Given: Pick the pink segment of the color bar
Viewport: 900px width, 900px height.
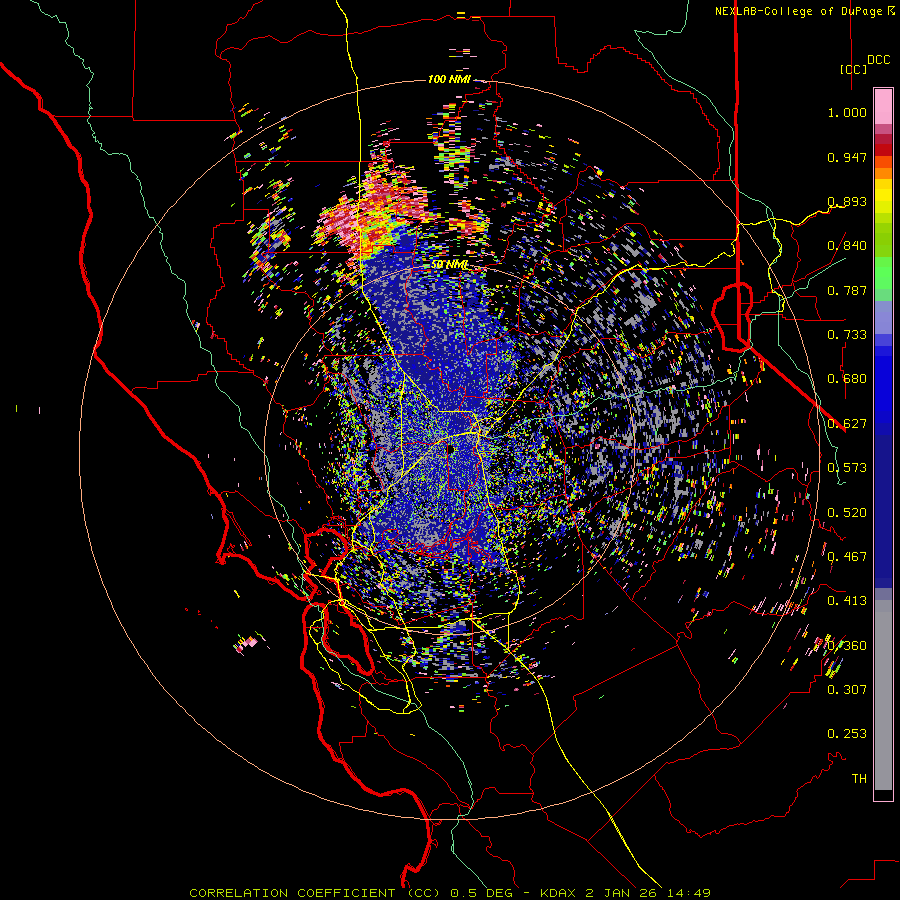Looking at the screenshot, I should pyautogui.click(x=883, y=106).
